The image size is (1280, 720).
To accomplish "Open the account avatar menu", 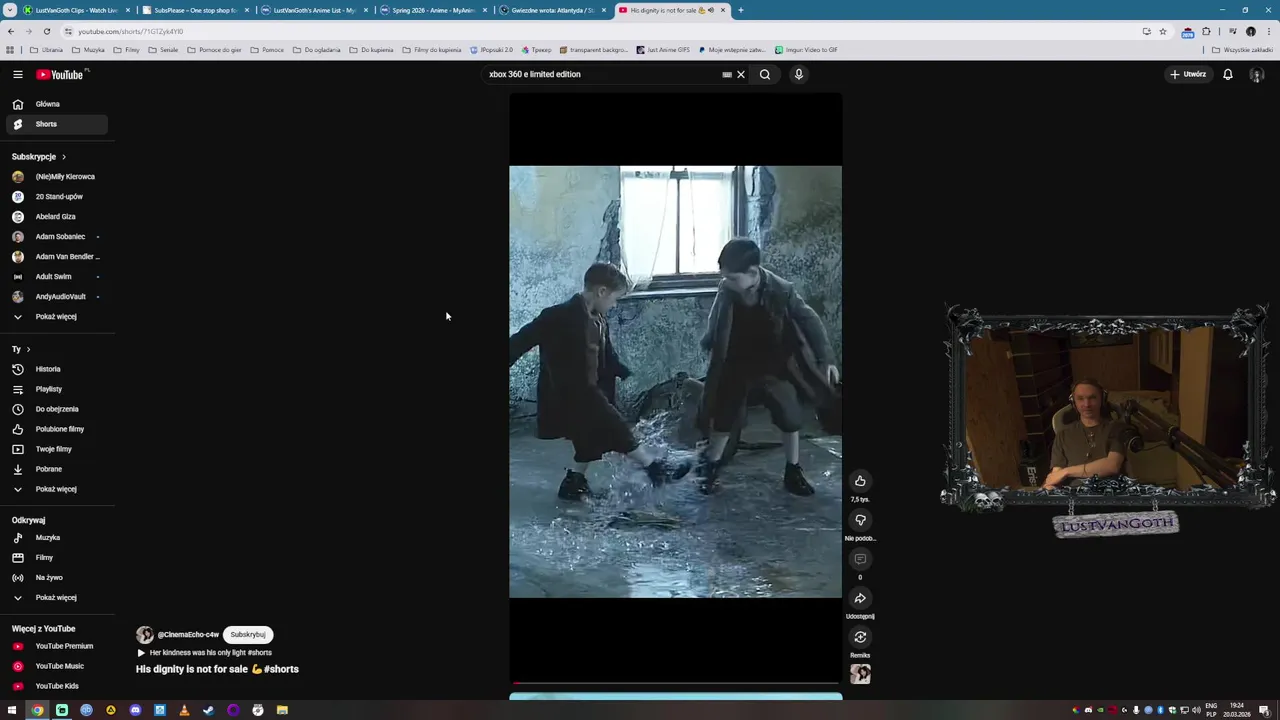I will pos(1257,74).
